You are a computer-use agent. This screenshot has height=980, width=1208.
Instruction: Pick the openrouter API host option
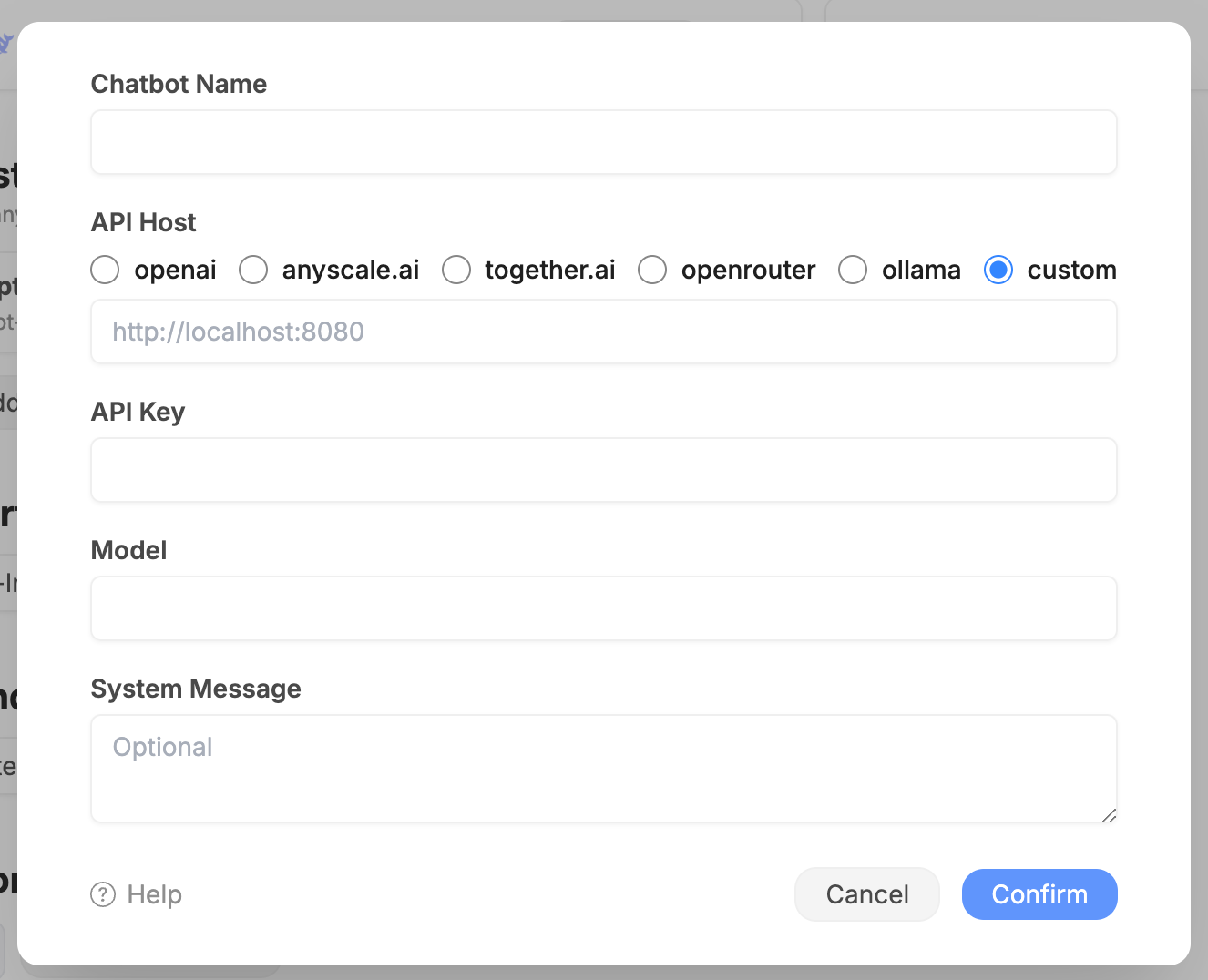pos(652,270)
